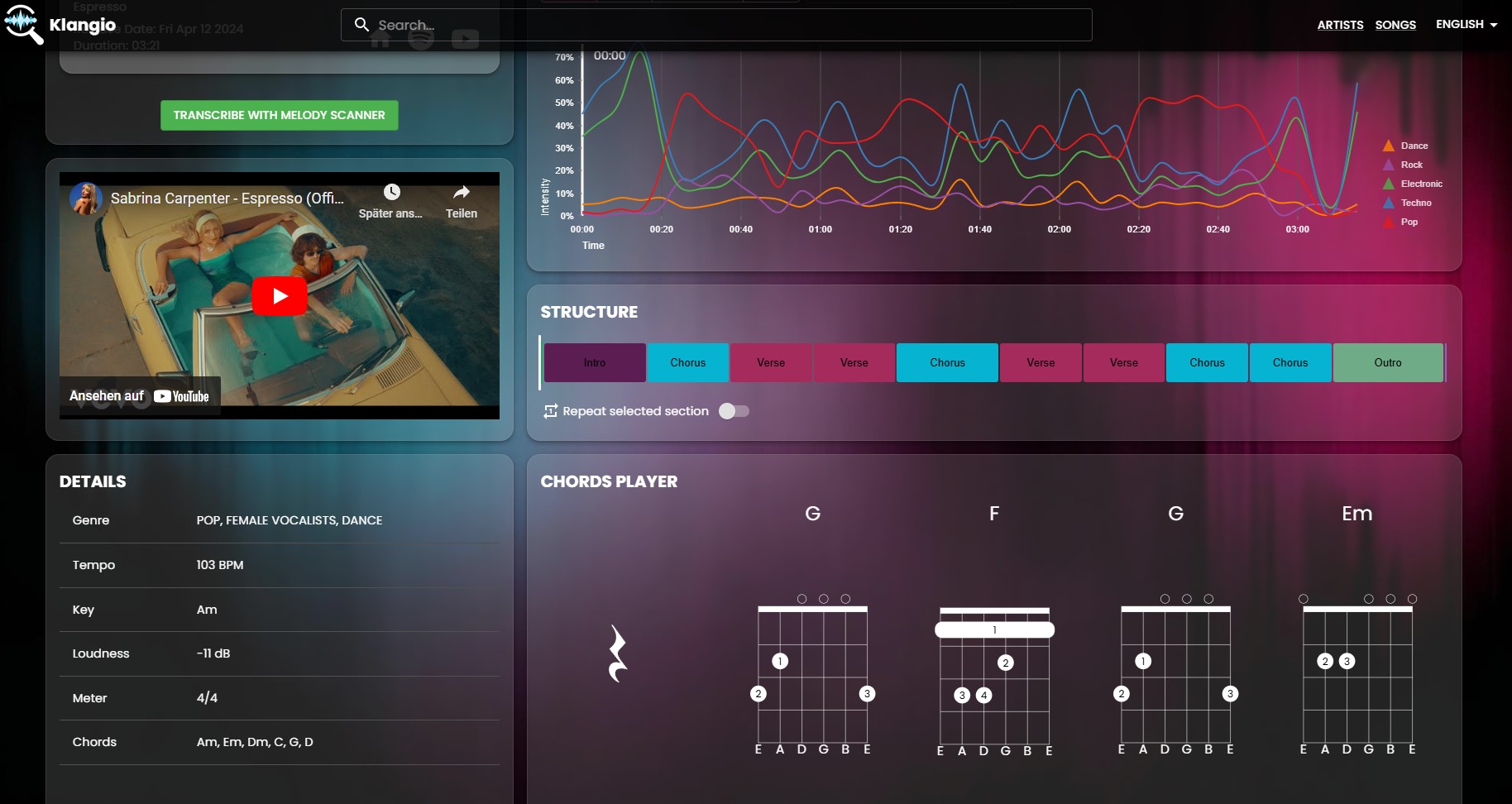Click the 'Teilen' share icon on video
Screen dimensions: 1512x804
[461, 192]
